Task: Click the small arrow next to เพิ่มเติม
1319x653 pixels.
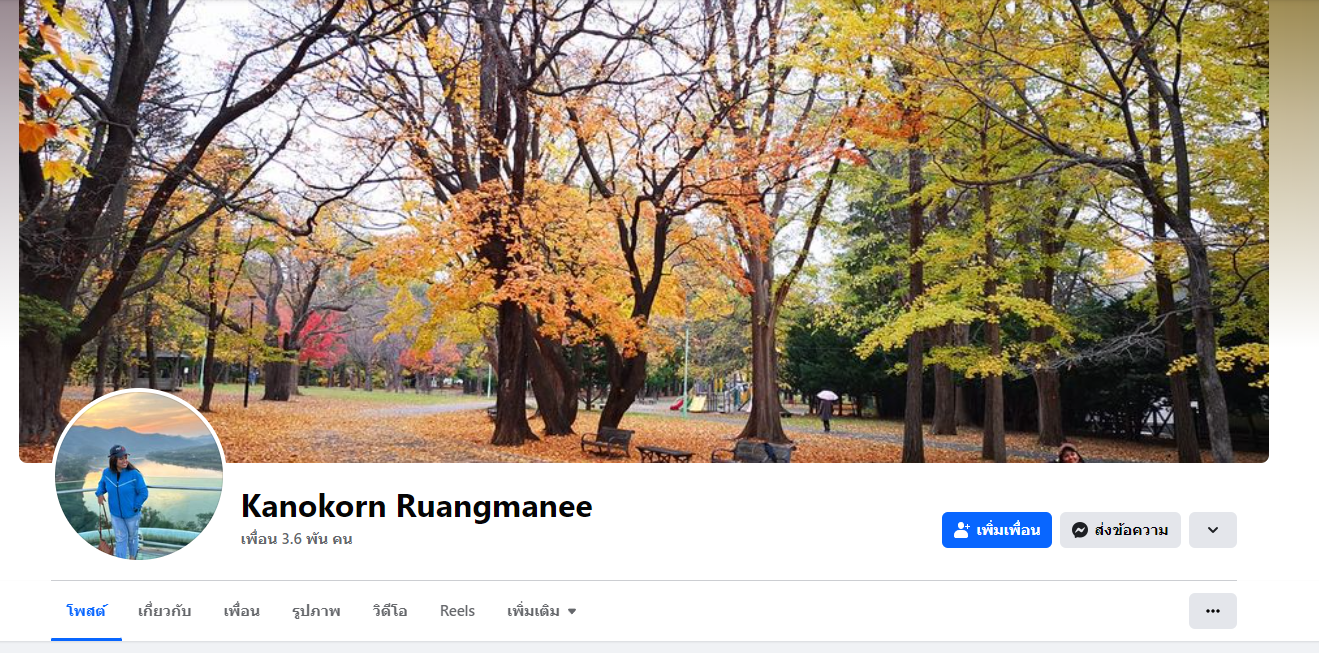Action: [572, 612]
